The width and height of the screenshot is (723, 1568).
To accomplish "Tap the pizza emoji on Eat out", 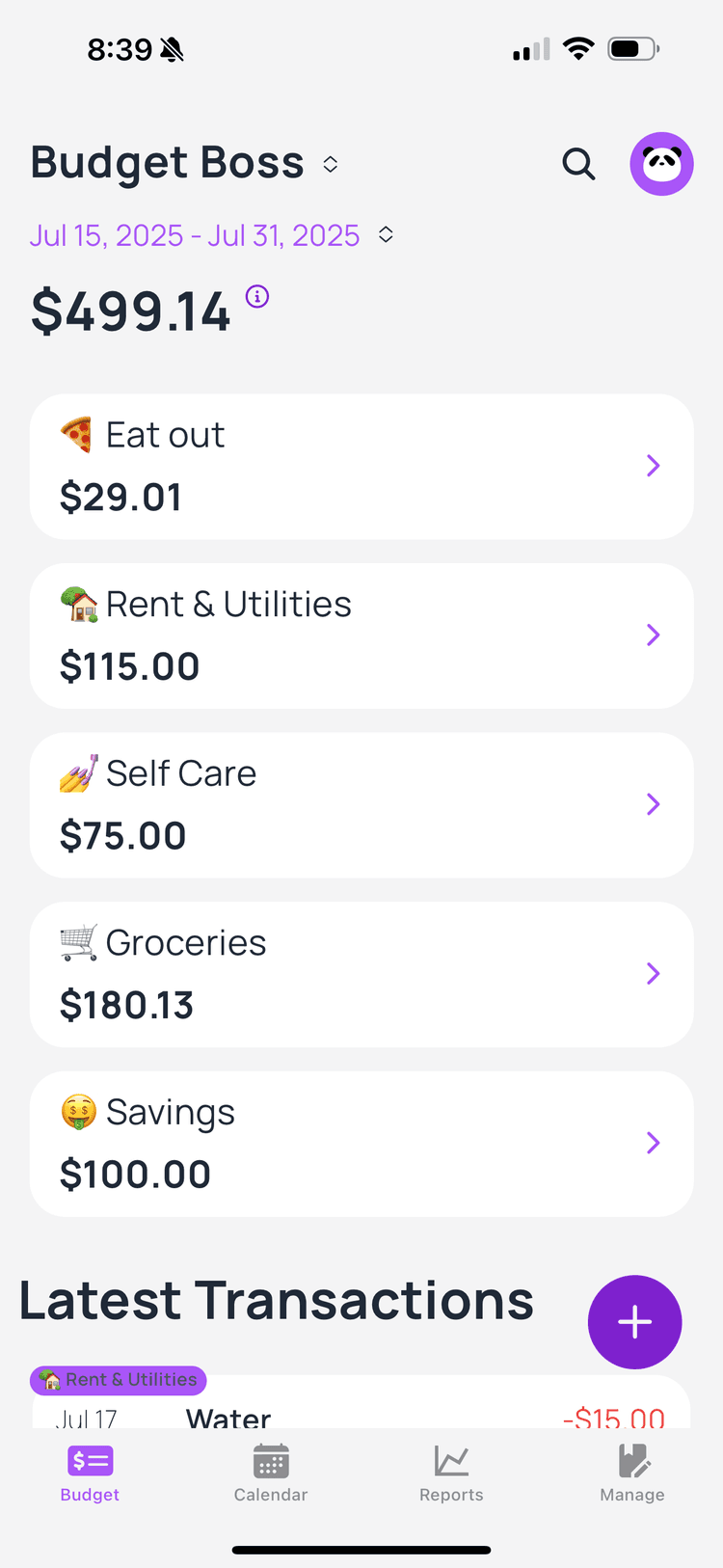I will 77,435.
